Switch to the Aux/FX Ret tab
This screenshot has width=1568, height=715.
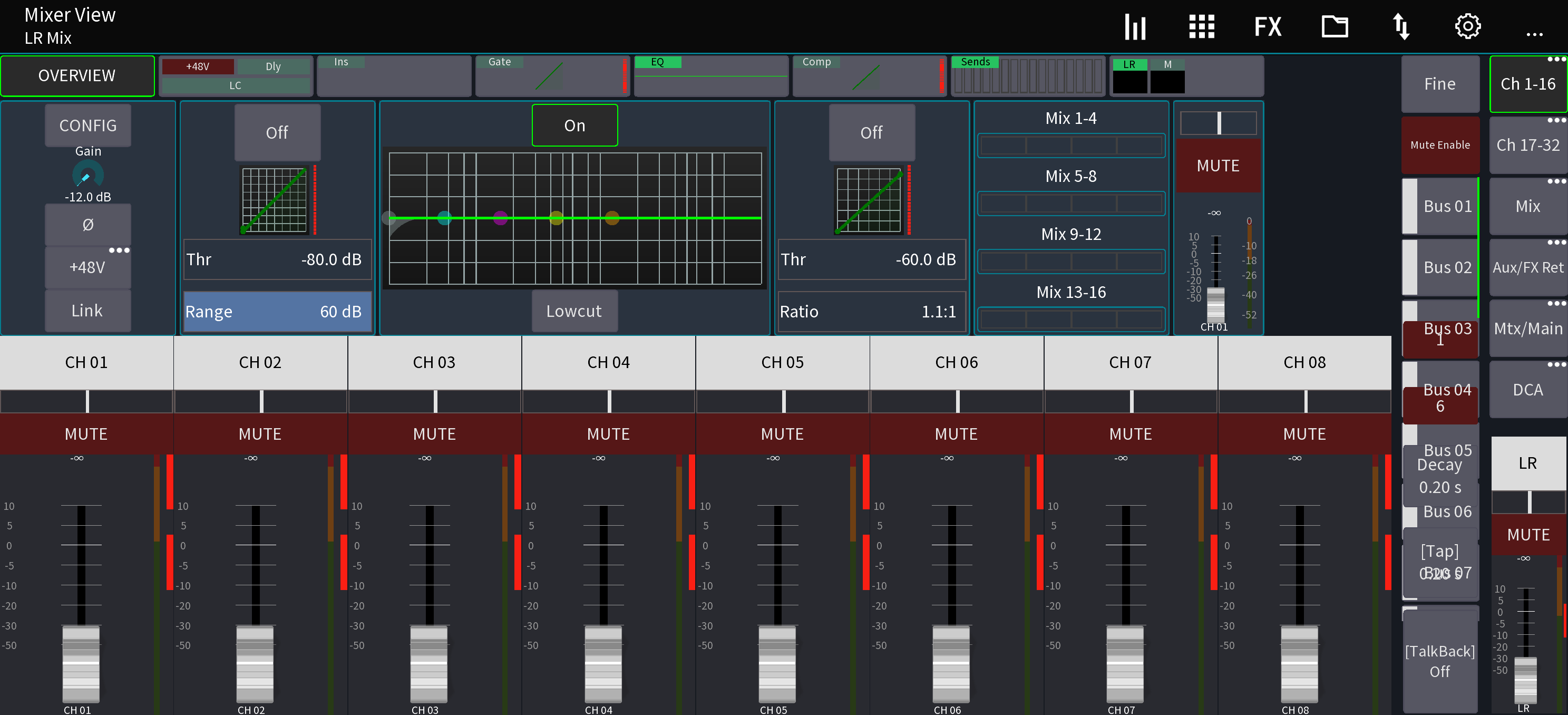(x=1528, y=267)
